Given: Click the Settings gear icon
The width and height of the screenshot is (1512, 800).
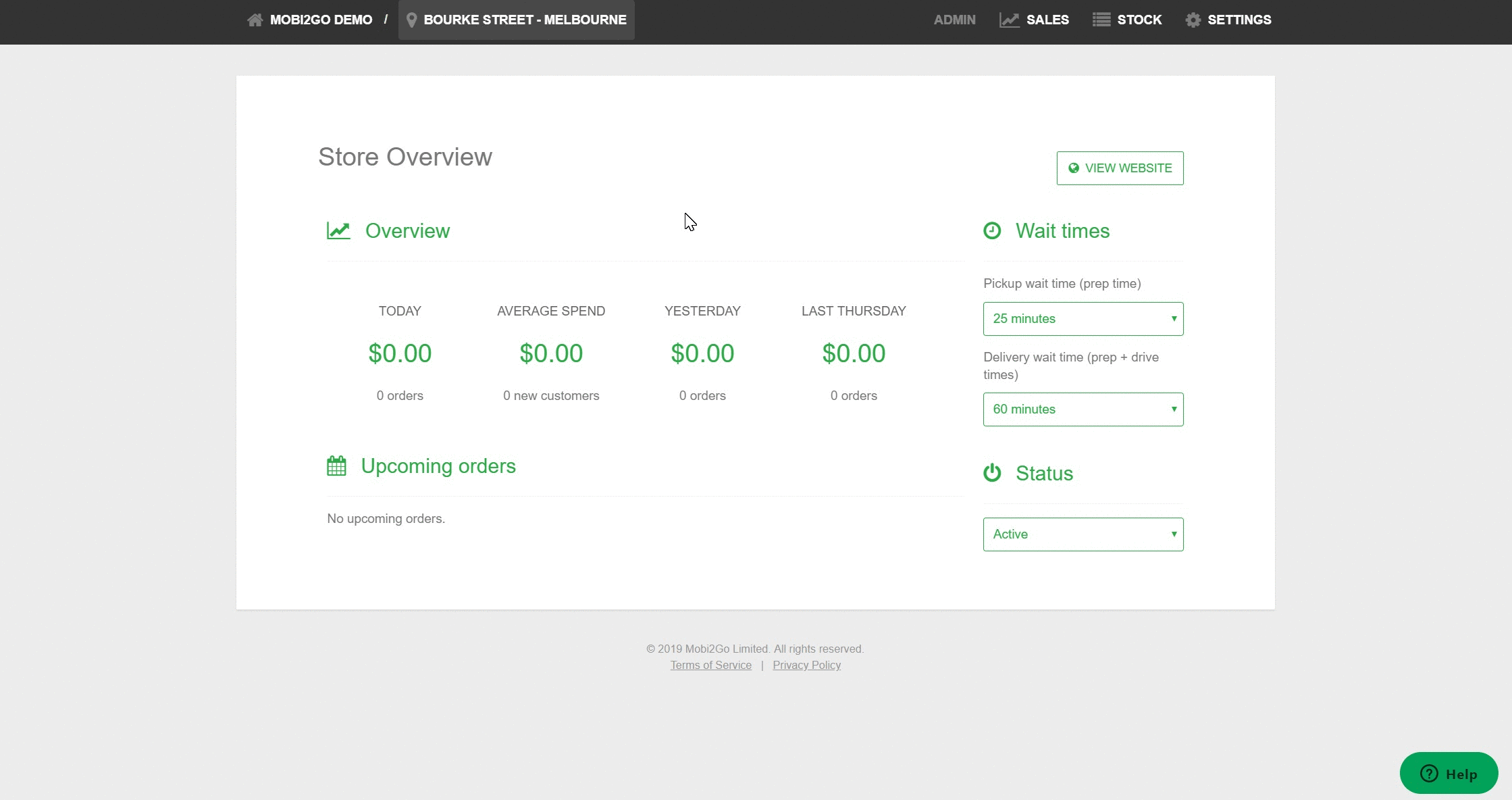Looking at the screenshot, I should pos(1193,20).
